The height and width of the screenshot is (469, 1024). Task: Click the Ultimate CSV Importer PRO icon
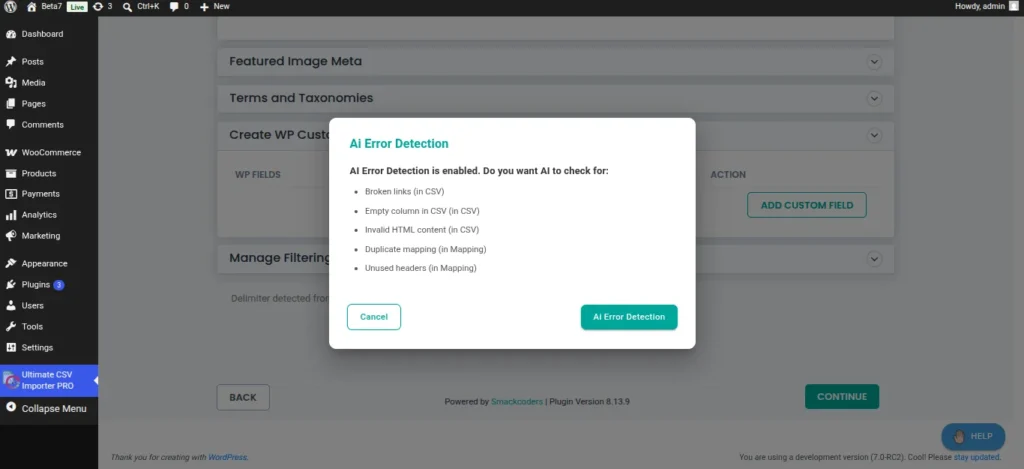pyautogui.click(x=10, y=380)
